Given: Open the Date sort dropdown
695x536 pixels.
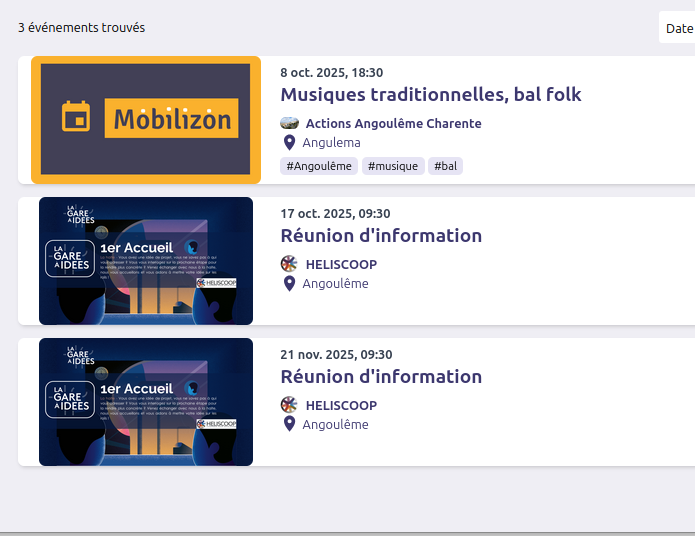Looking at the screenshot, I should [x=677, y=28].
